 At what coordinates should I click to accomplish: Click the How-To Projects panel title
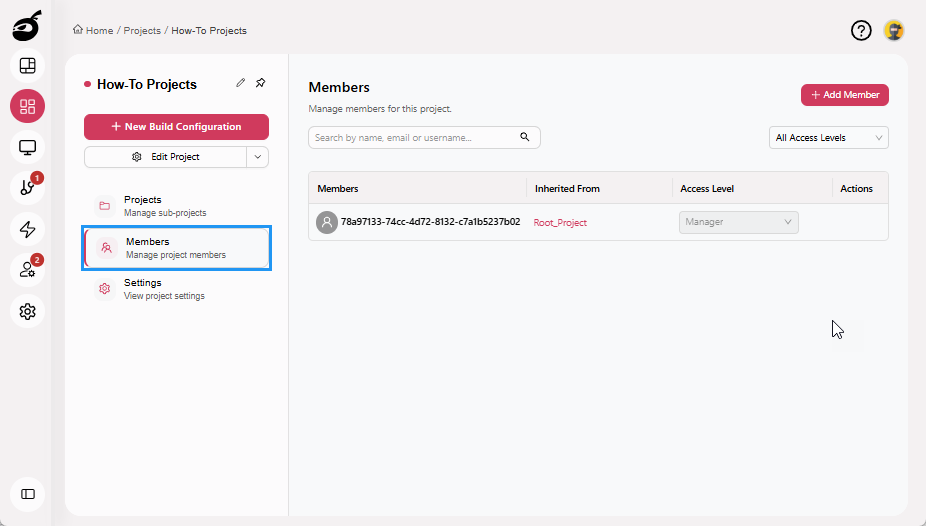(146, 84)
